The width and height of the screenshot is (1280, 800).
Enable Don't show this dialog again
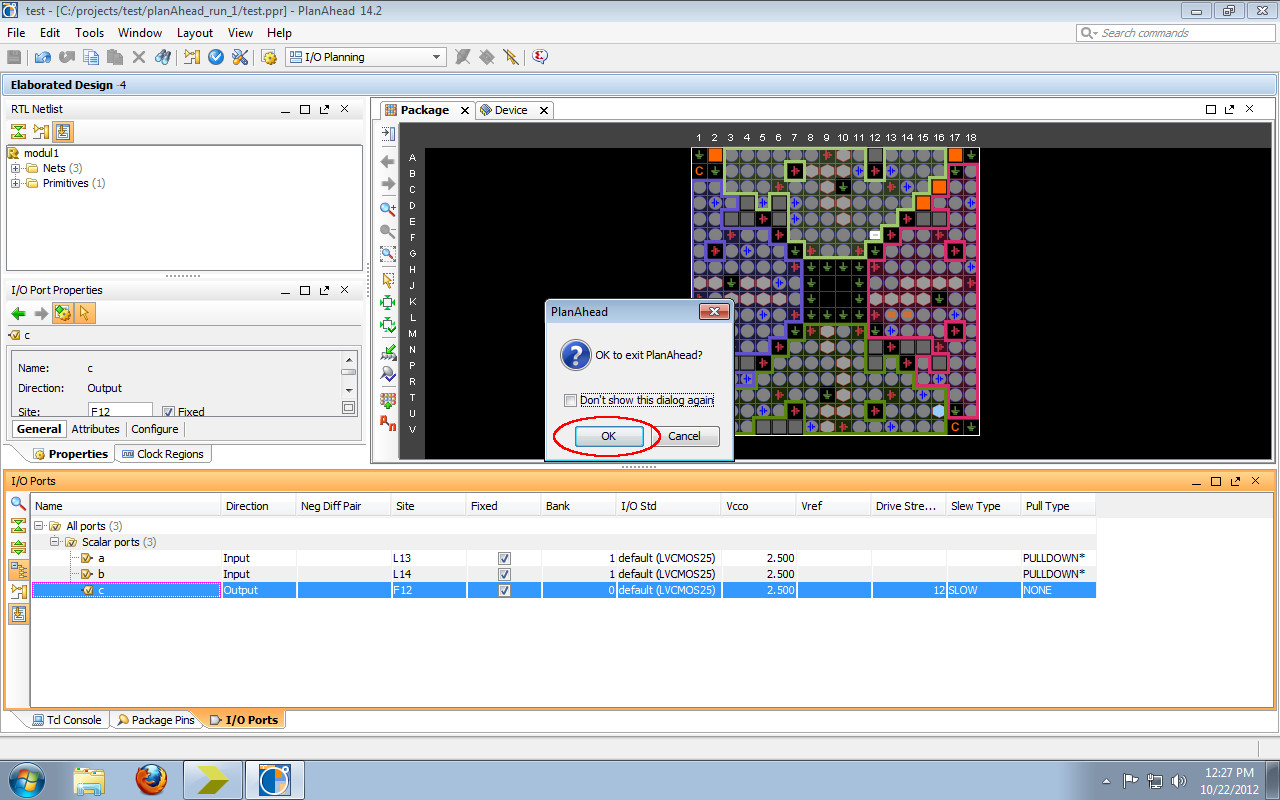[x=570, y=401]
